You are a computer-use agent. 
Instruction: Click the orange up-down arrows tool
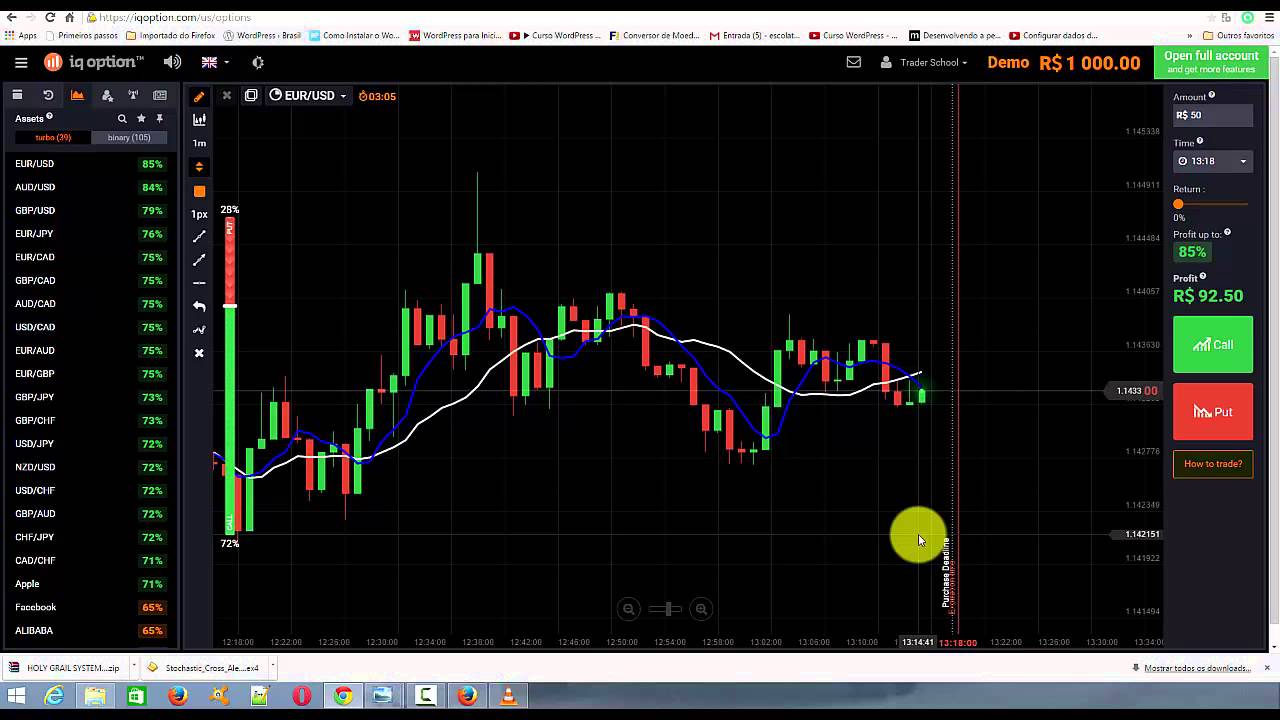(199, 167)
